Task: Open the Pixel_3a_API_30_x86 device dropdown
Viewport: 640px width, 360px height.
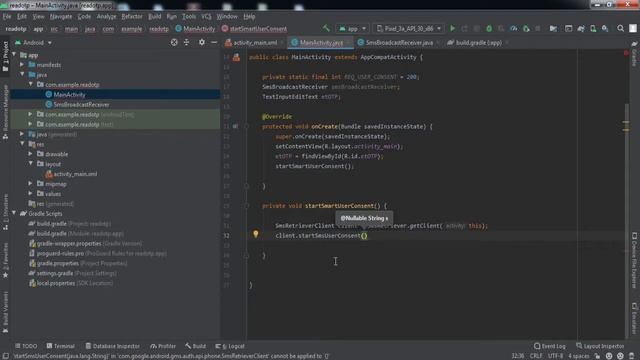Action: point(409,29)
